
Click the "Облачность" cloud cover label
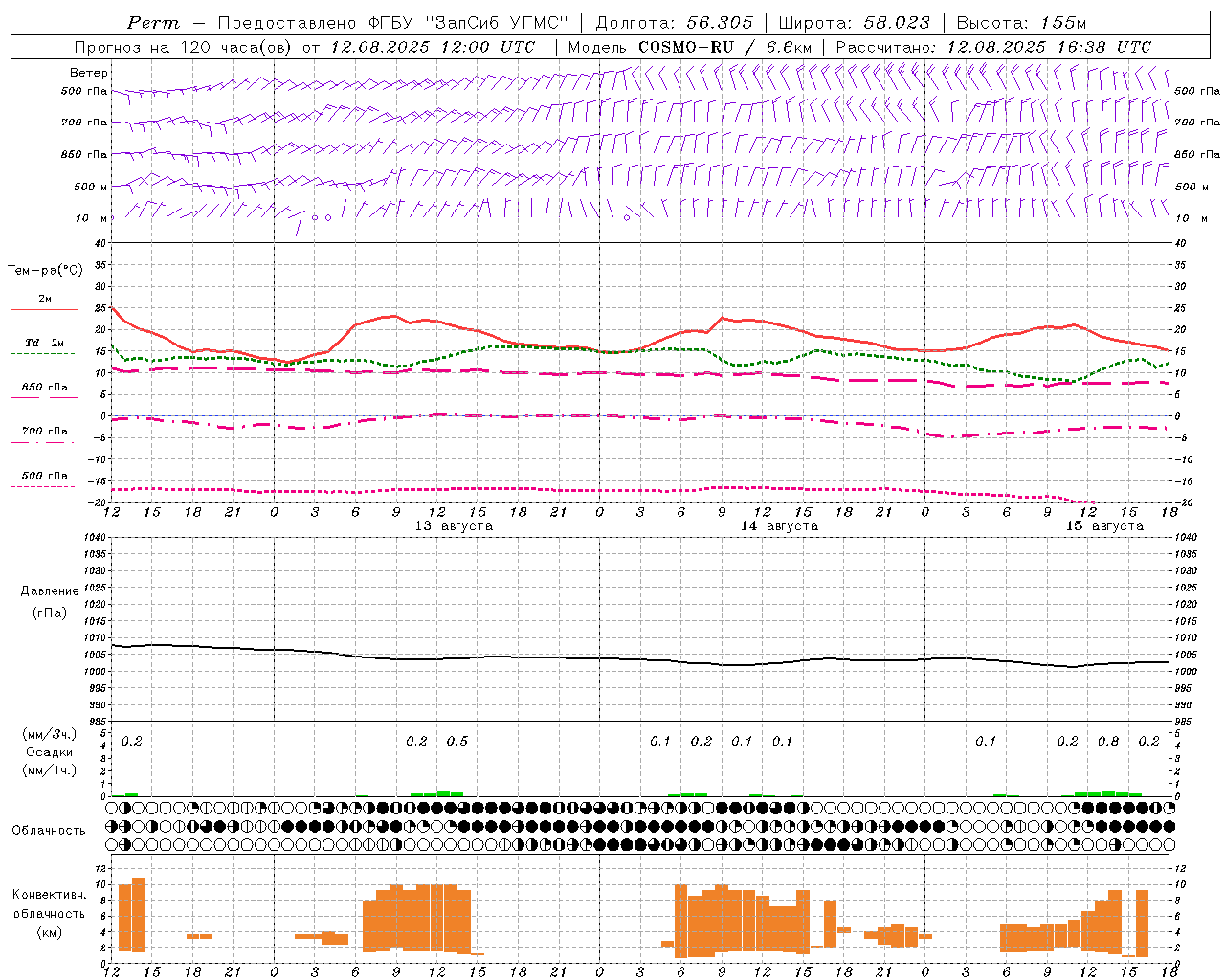pyautogui.click(x=49, y=830)
